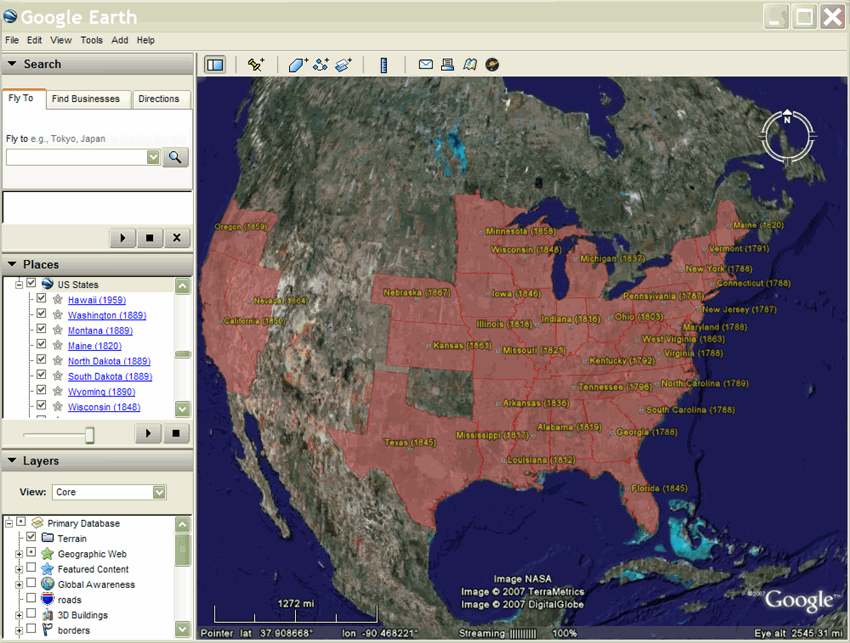Select the Add Polygon tool
850x643 pixels.
298,65
